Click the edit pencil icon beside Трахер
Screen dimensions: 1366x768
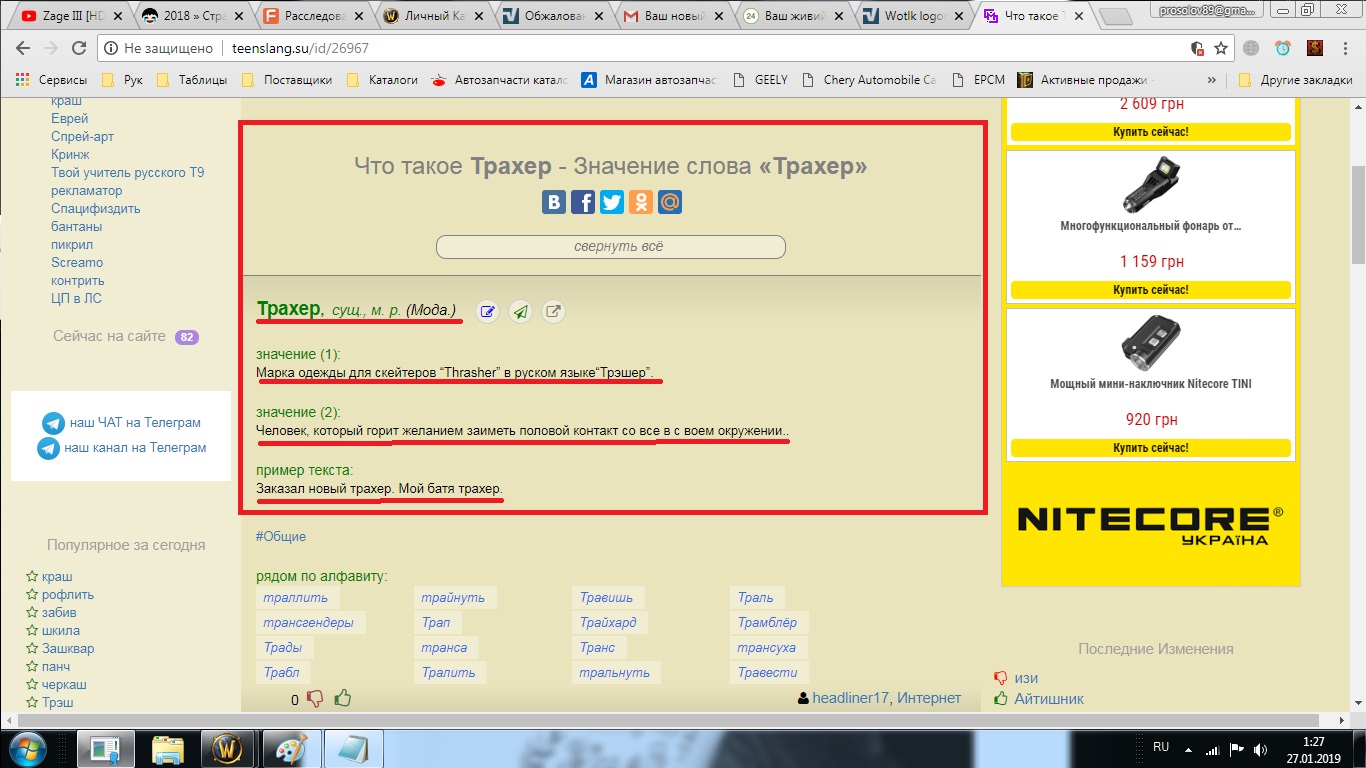click(x=487, y=311)
